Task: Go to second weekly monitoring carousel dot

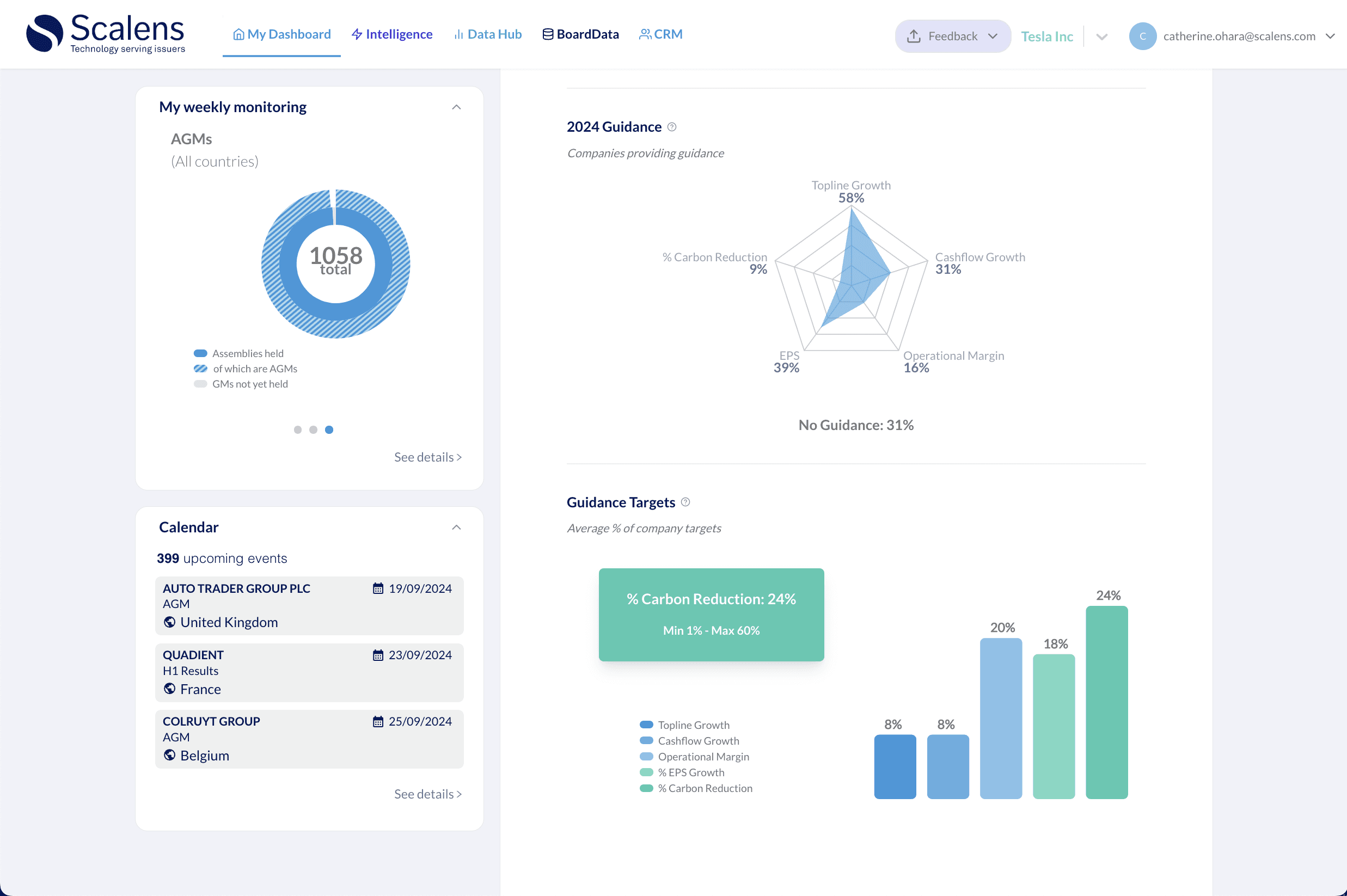Action: click(x=313, y=429)
